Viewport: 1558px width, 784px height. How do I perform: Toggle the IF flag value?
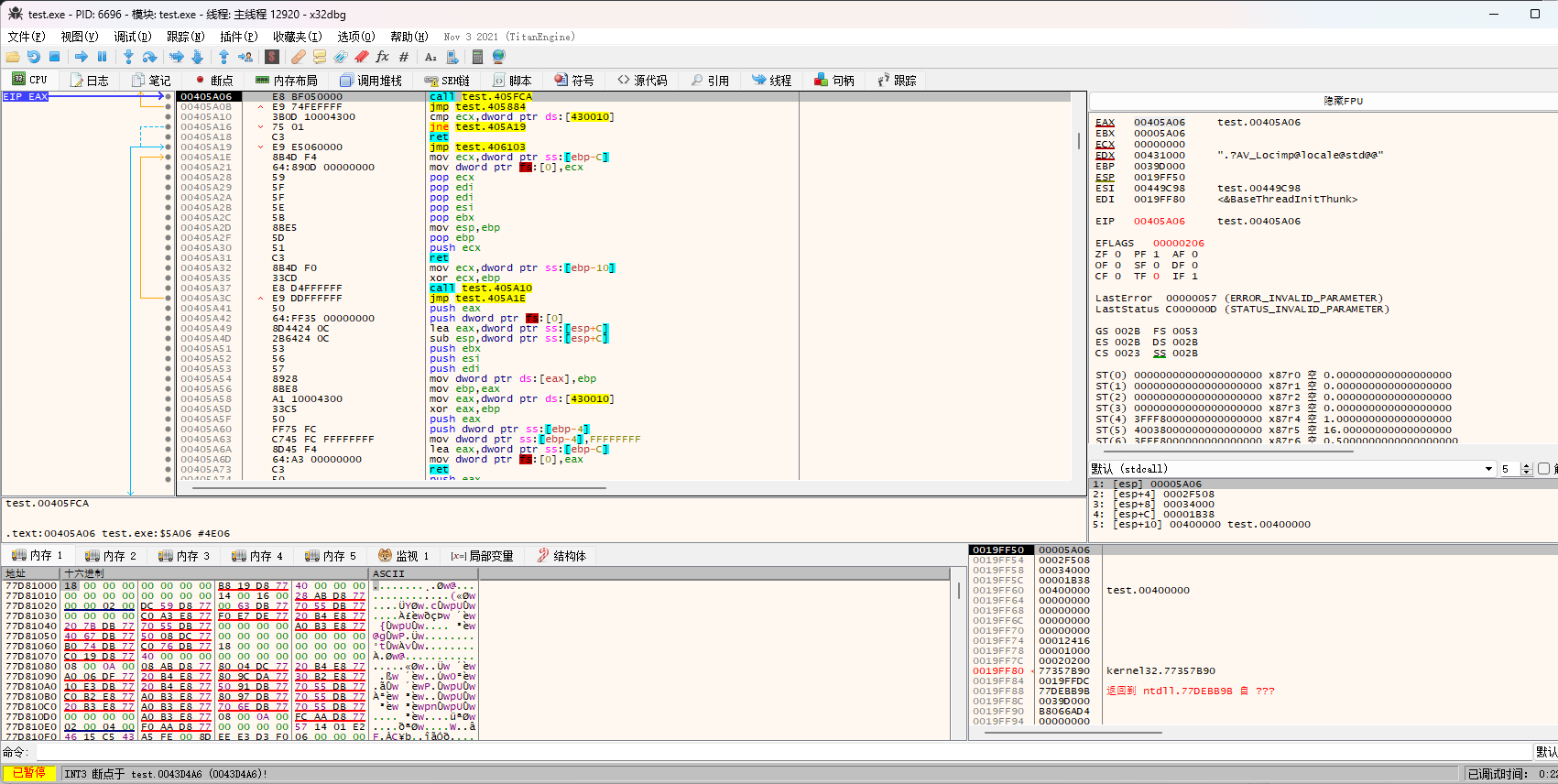[1194, 277]
